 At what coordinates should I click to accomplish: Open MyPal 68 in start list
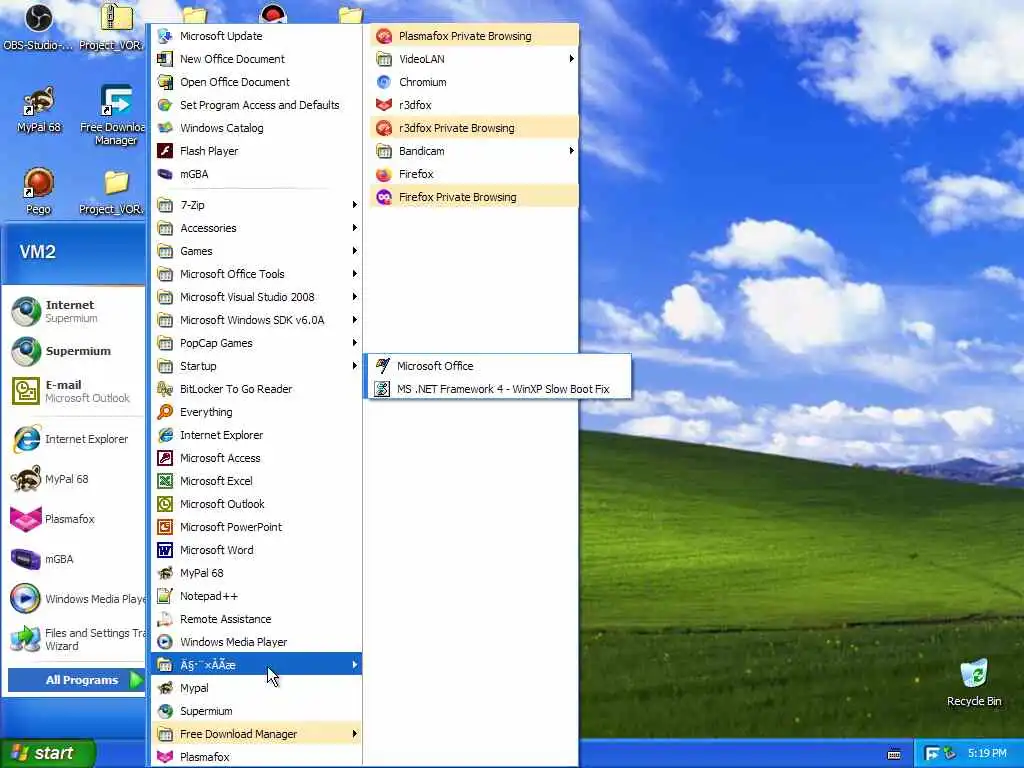tap(73, 479)
